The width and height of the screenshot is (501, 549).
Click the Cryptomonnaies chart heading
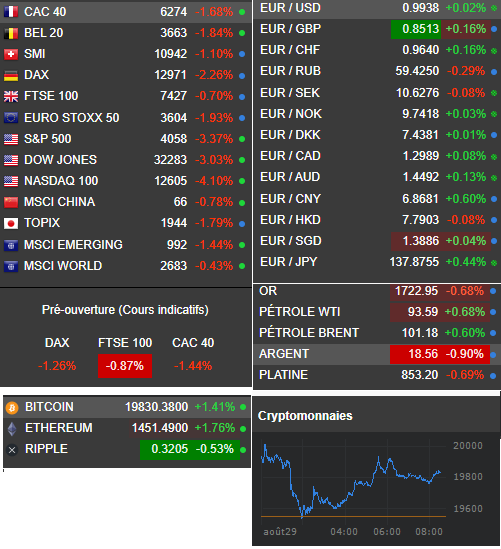305,416
